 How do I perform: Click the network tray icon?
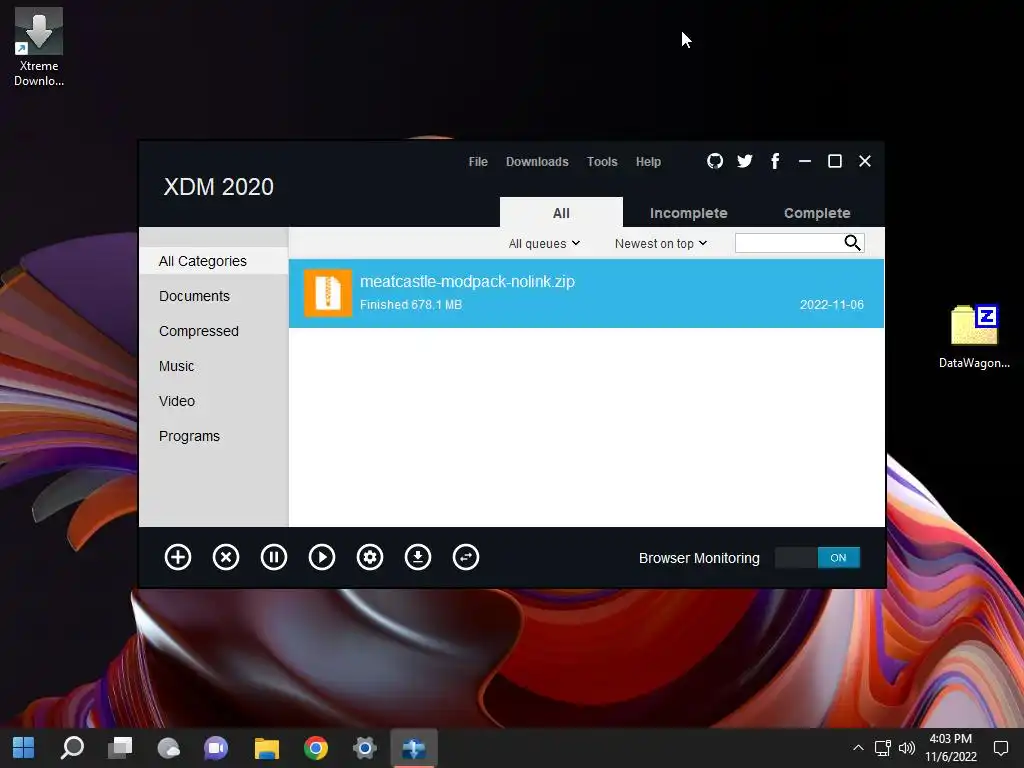point(883,748)
